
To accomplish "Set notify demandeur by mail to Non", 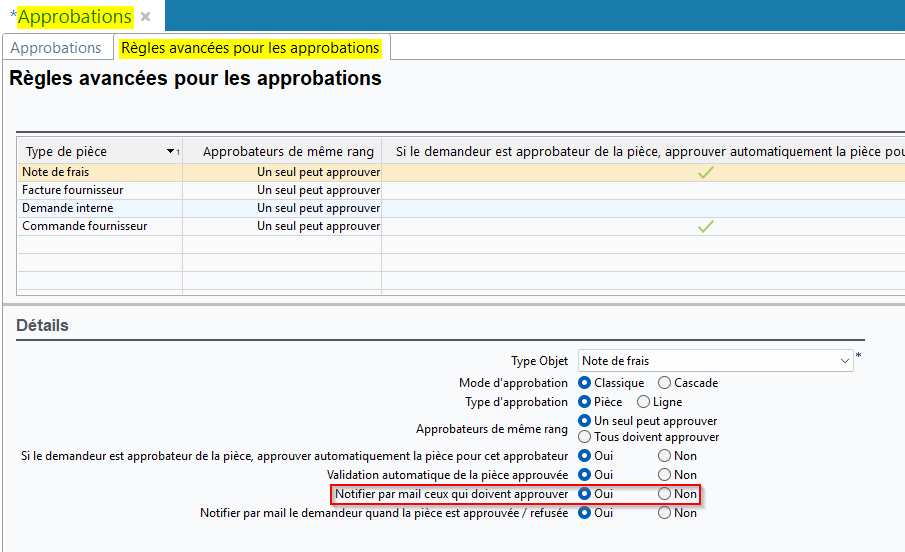I will click(665, 513).
